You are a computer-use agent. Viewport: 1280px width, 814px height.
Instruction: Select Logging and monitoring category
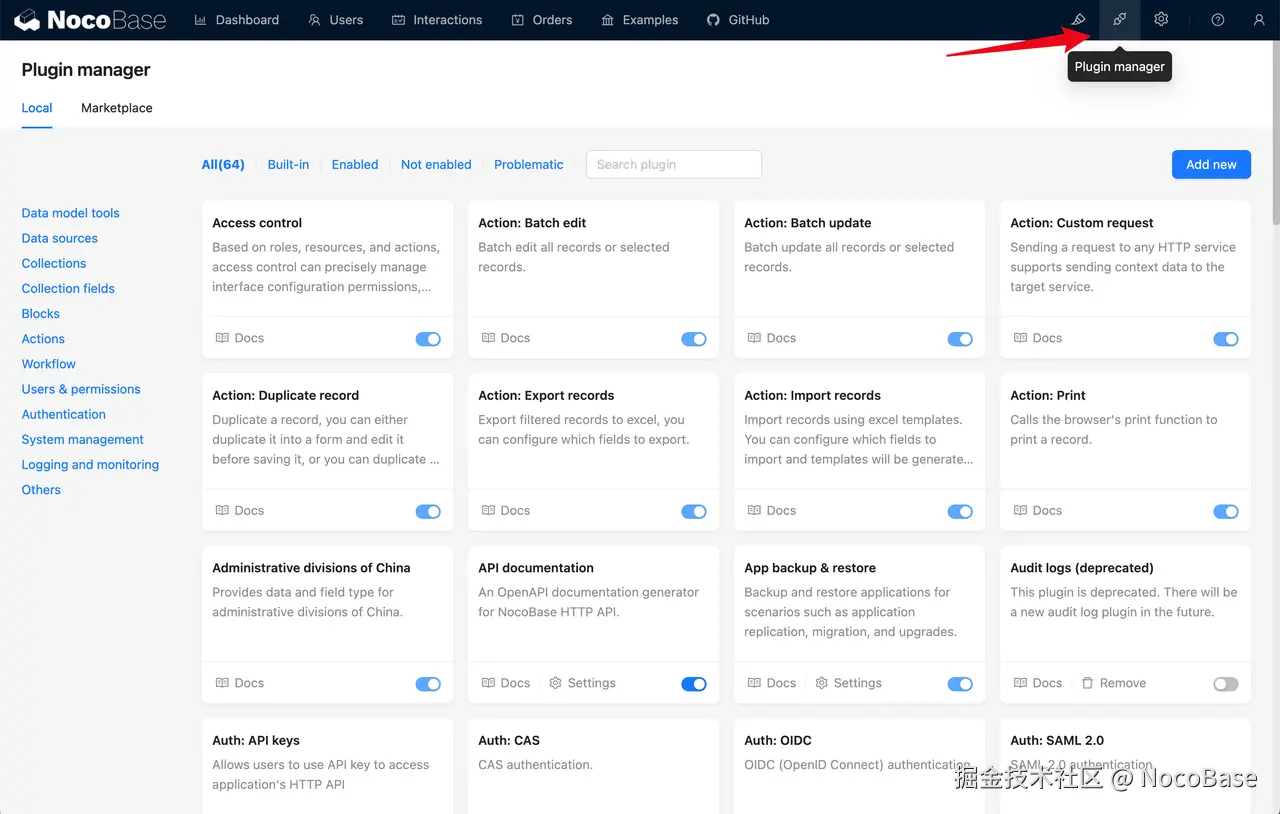click(x=90, y=464)
